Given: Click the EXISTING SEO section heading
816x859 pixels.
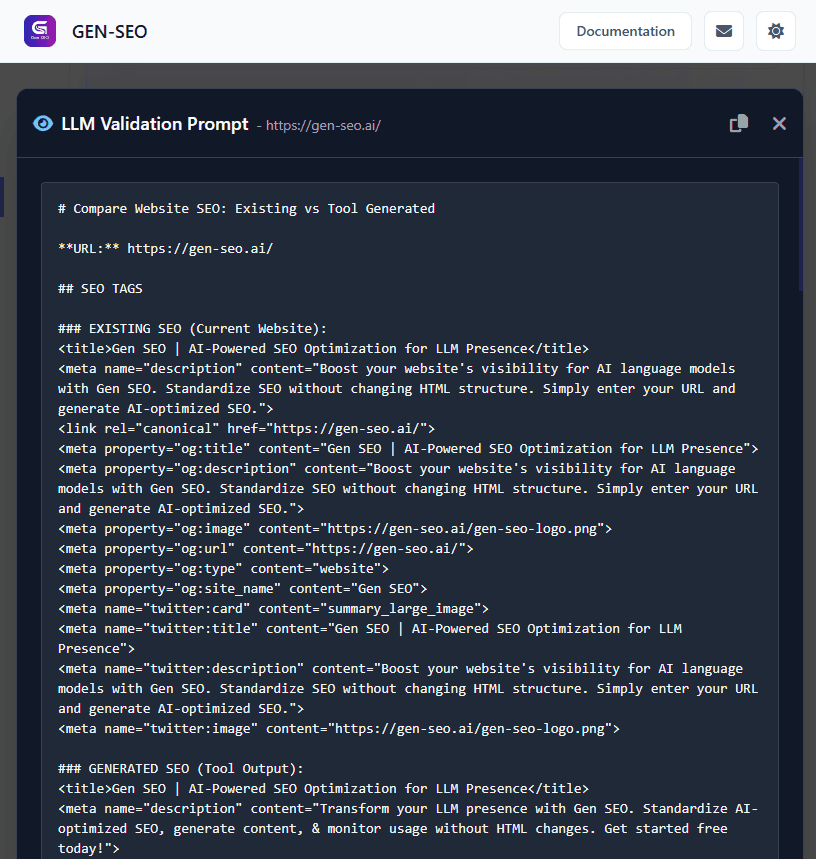Looking at the screenshot, I should pyautogui.click(x=195, y=328).
